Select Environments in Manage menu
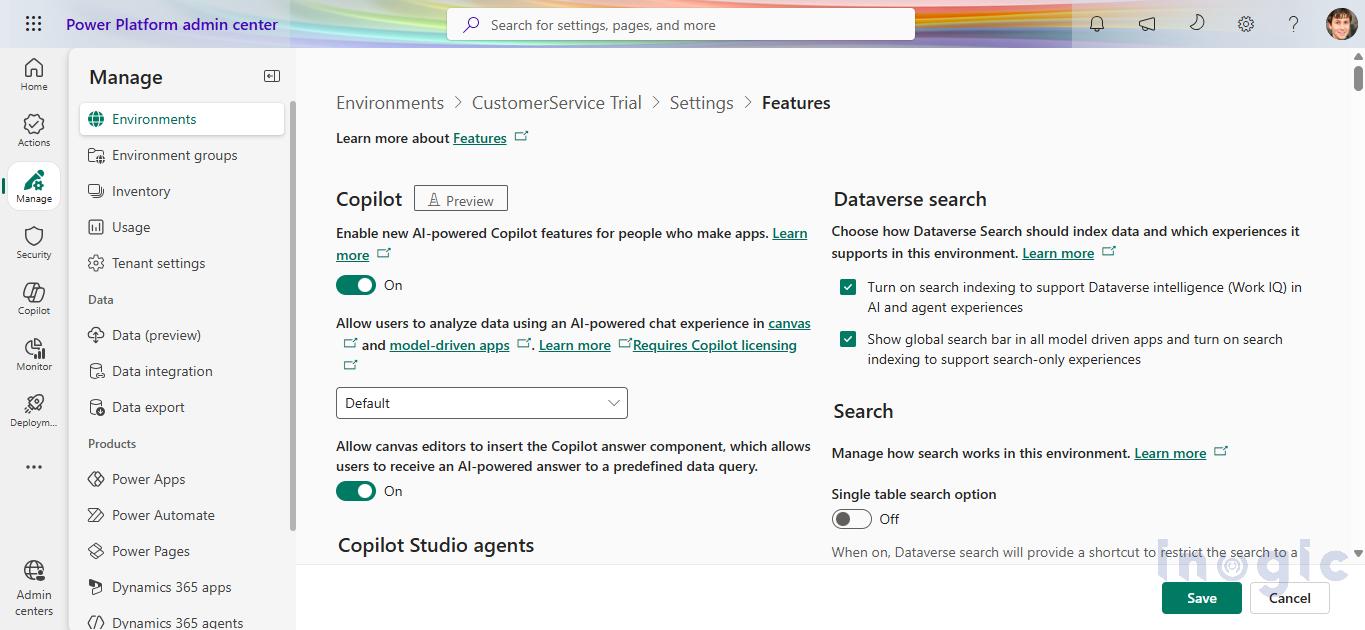Image resolution: width=1365 pixels, height=630 pixels. (182, 119)
